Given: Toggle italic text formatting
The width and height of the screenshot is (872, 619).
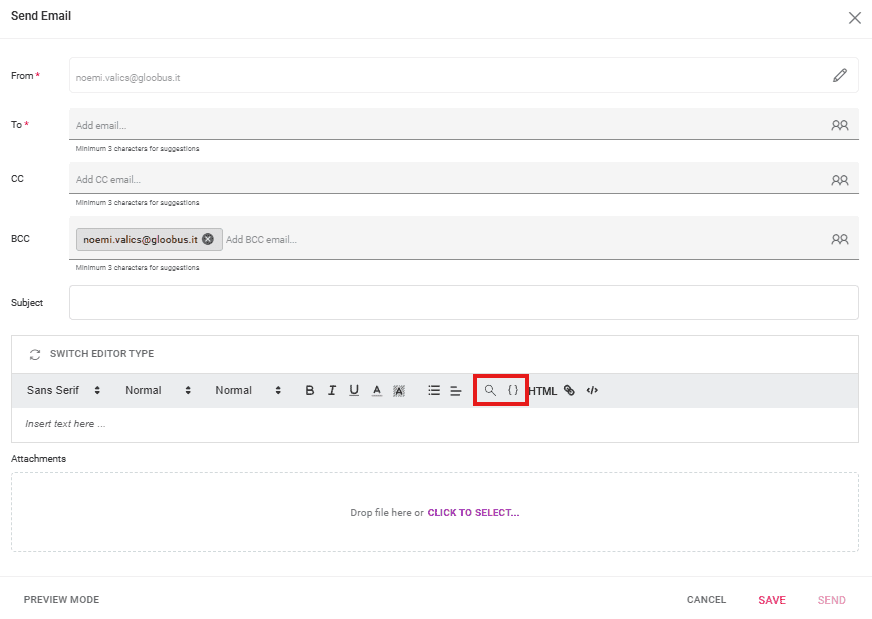Looking at the screenshot, I should click(x=332, y=391).
